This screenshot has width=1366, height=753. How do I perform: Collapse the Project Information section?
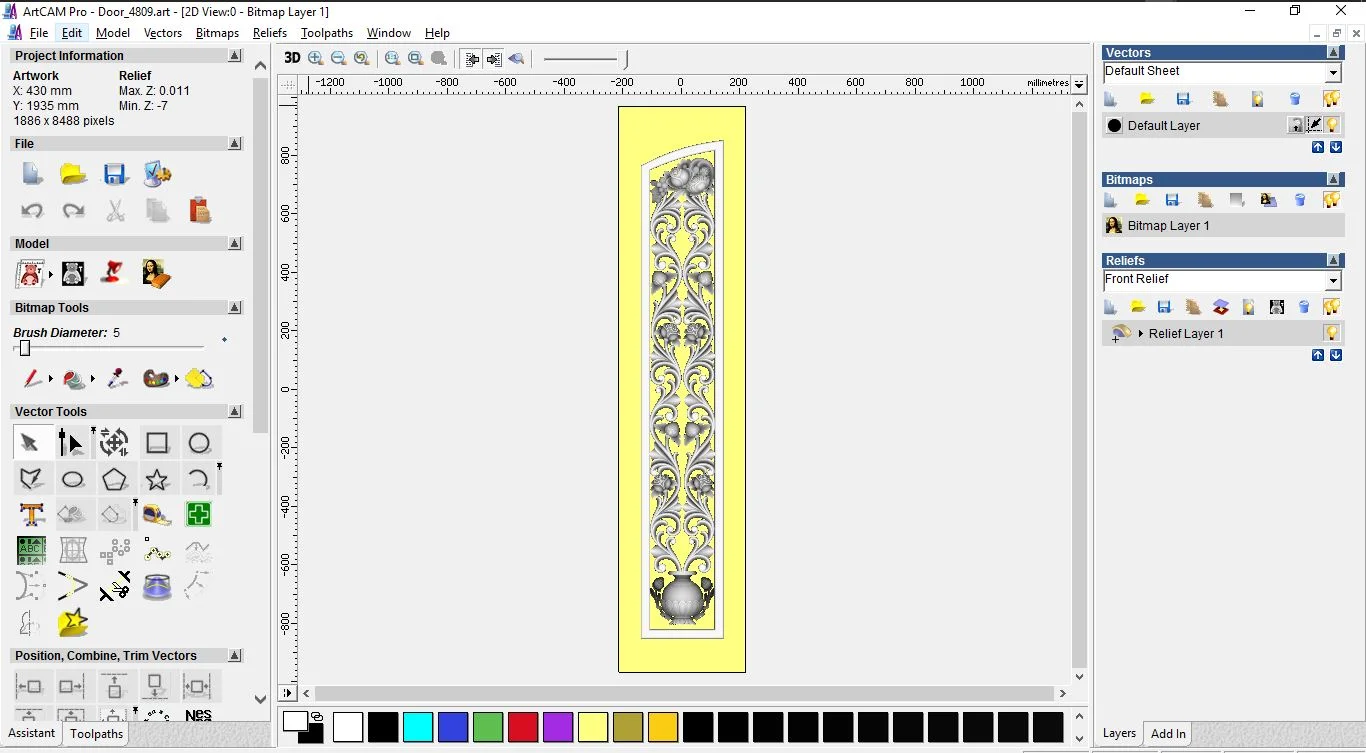pos(235,56)
